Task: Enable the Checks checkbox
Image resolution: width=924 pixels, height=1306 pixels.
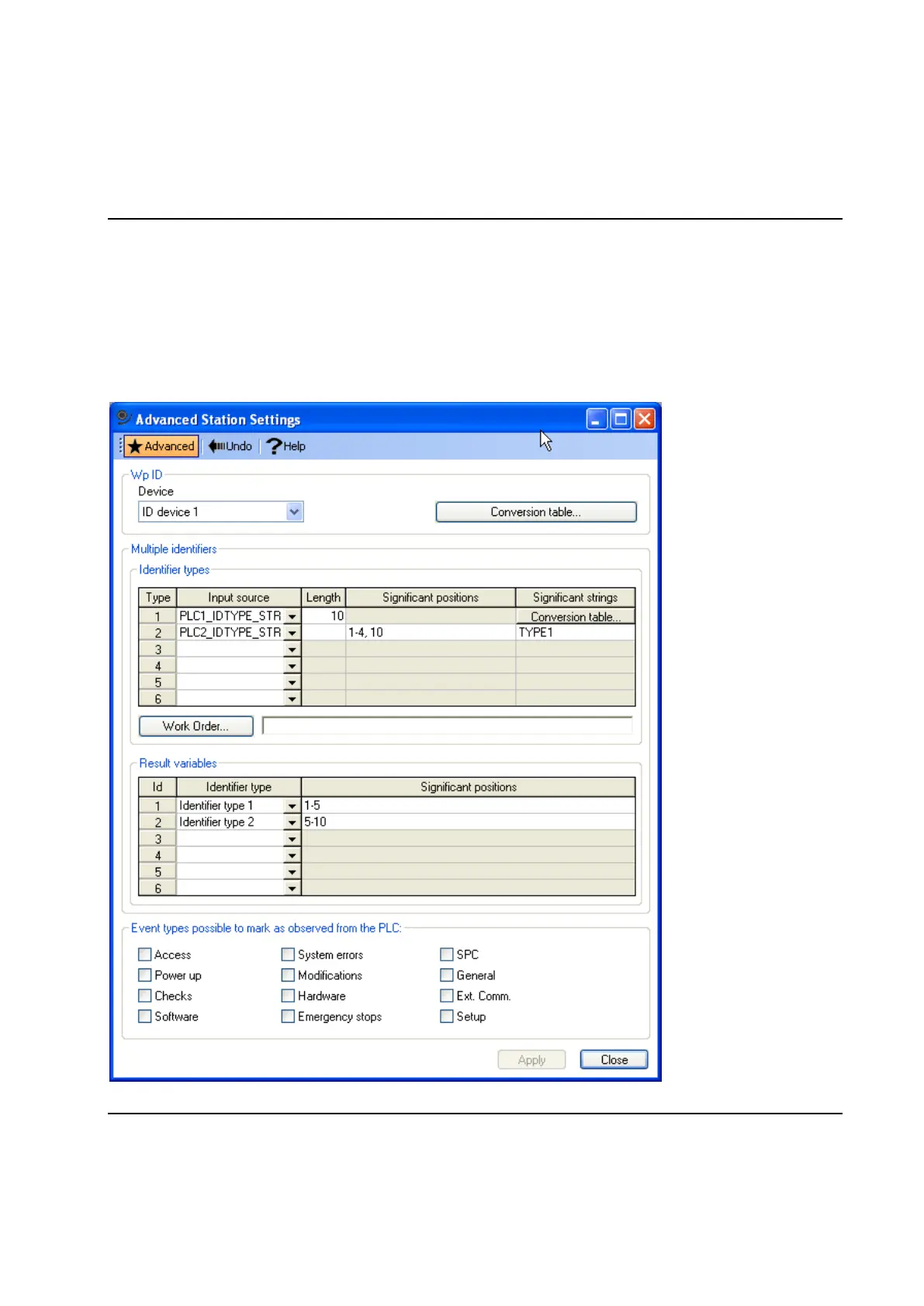Action: [x=144, y=996]
